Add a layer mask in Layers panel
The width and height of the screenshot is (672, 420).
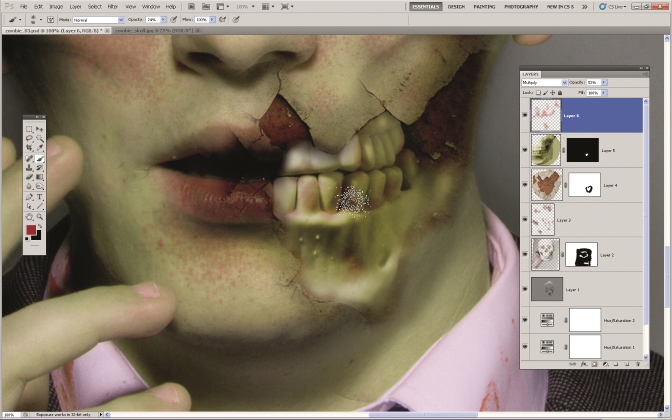(x=594, y=364)
